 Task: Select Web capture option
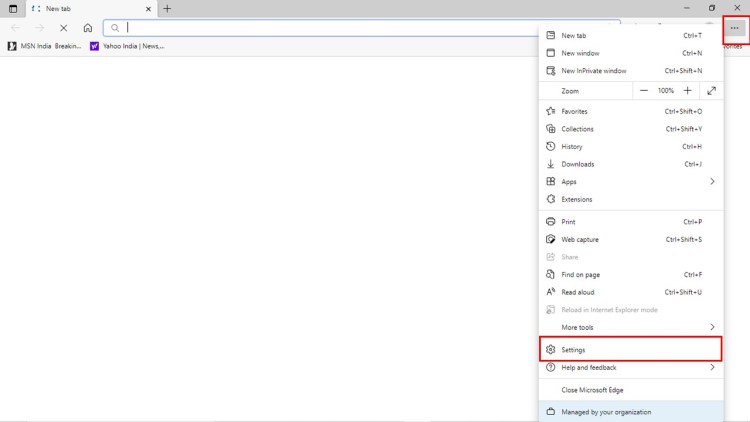click(x=580, y=239)
